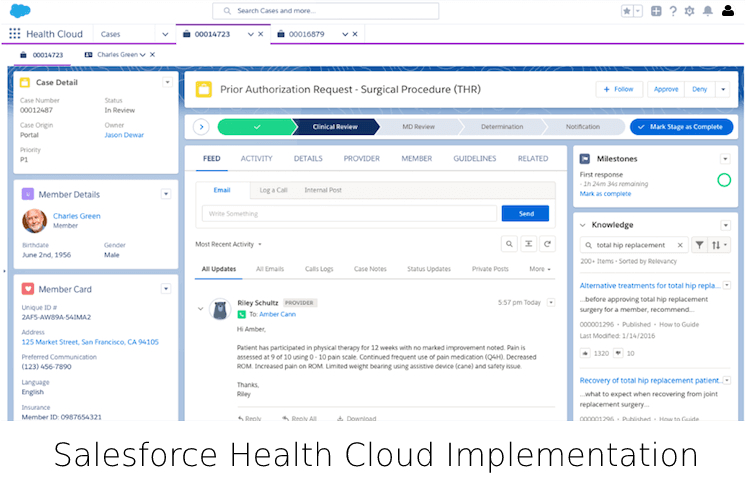The image size is (746, 480).
Task: Open the Favorites star icon
Action: tap(627, 11)
